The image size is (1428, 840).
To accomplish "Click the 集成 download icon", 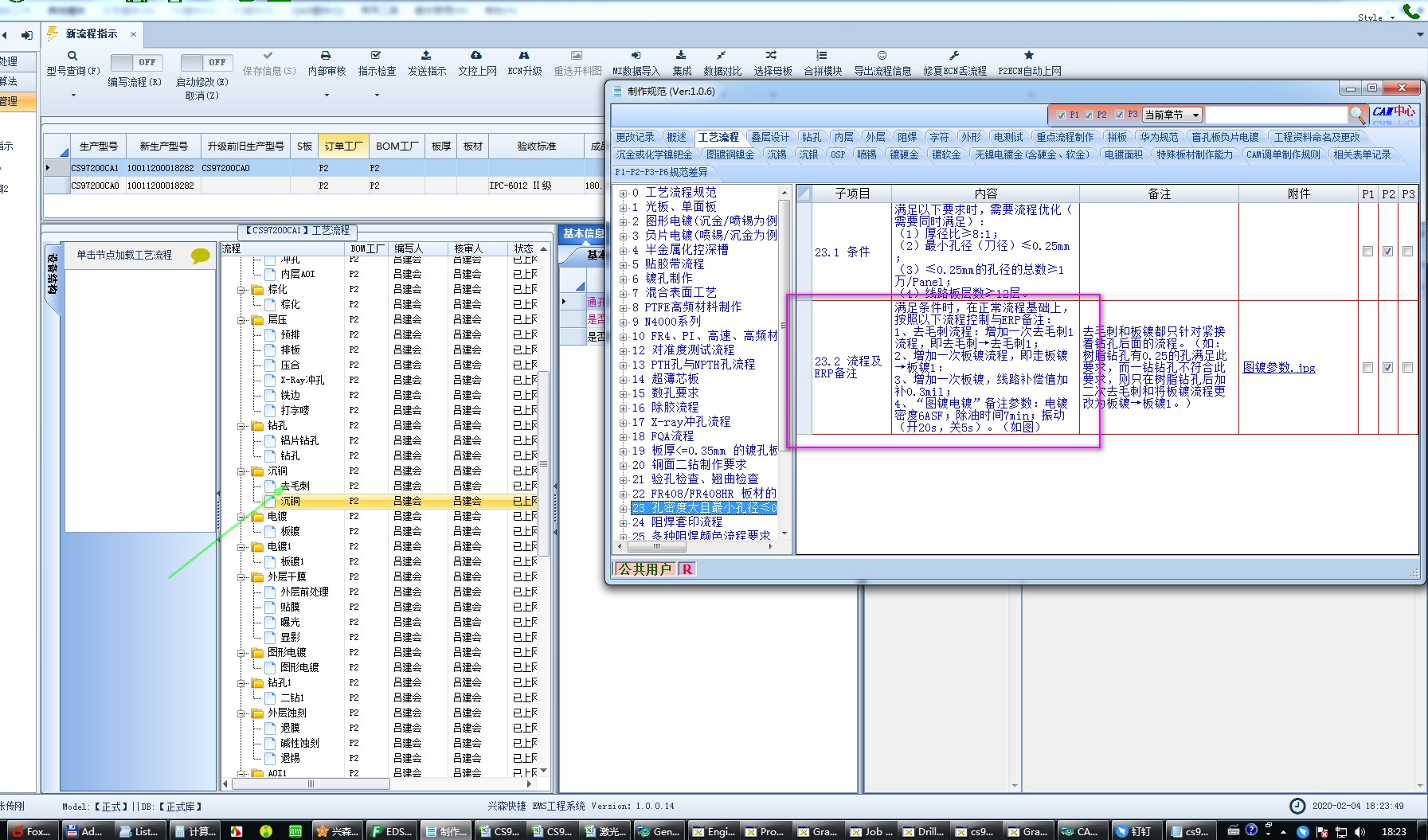I will pos(681,56).
